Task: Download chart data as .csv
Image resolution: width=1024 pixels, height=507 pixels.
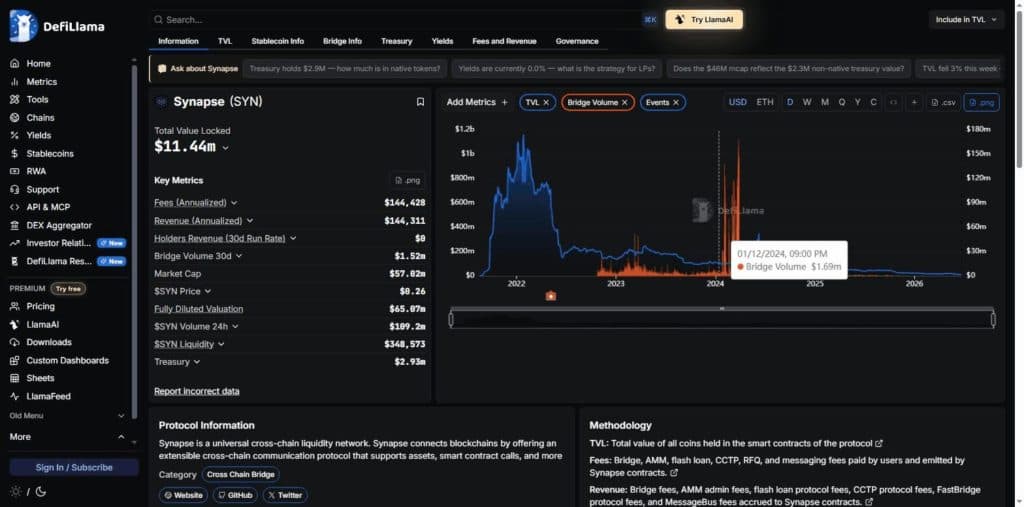Action: (x=944, y=103)
